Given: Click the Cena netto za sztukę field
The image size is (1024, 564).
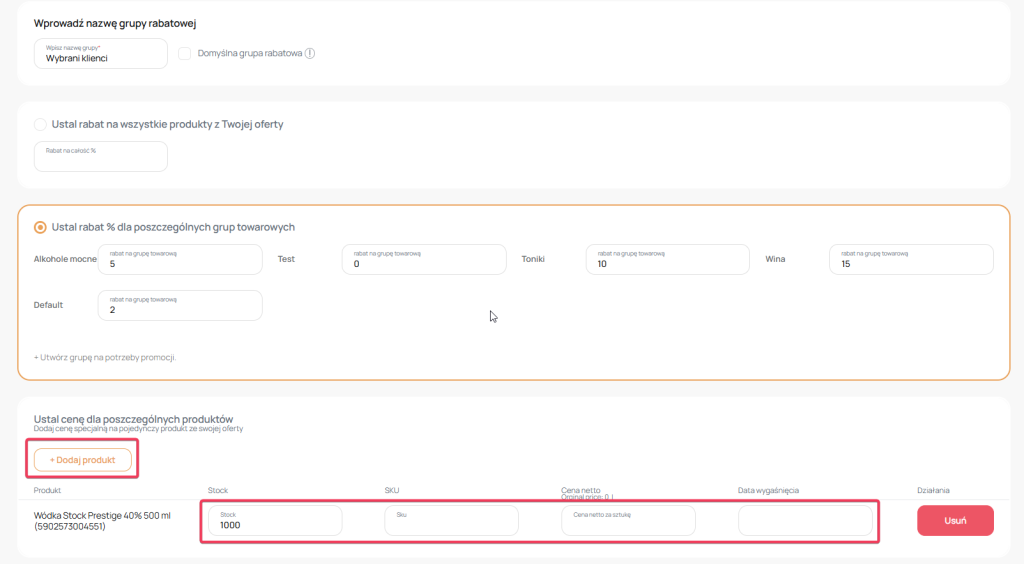Looking at the screenshot, I should pyautogui.click(x=628, y=521).
